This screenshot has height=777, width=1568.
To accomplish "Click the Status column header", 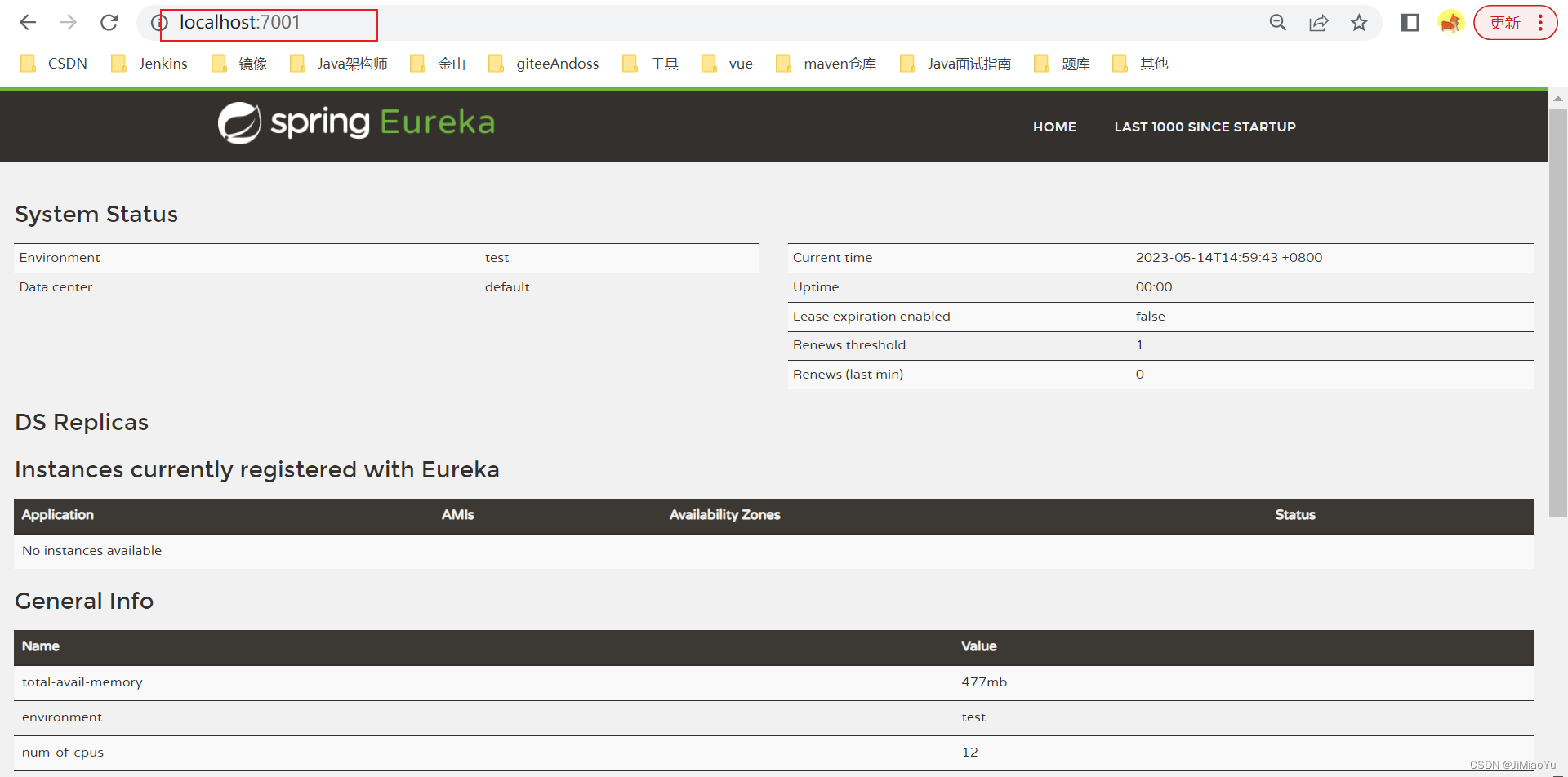I will pos(1295,515).
